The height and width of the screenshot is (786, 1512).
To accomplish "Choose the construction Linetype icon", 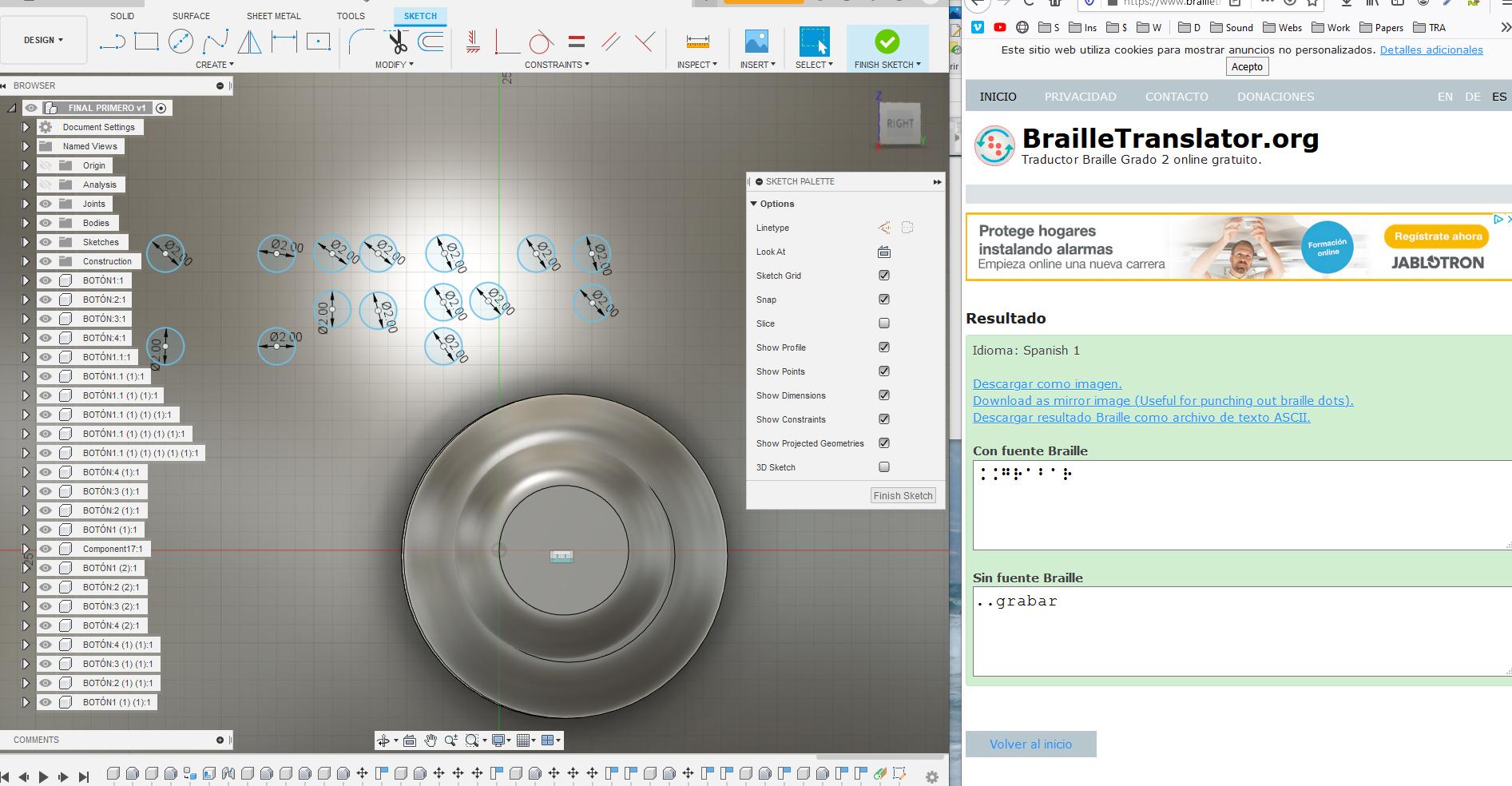I will [x=884, y=228].
